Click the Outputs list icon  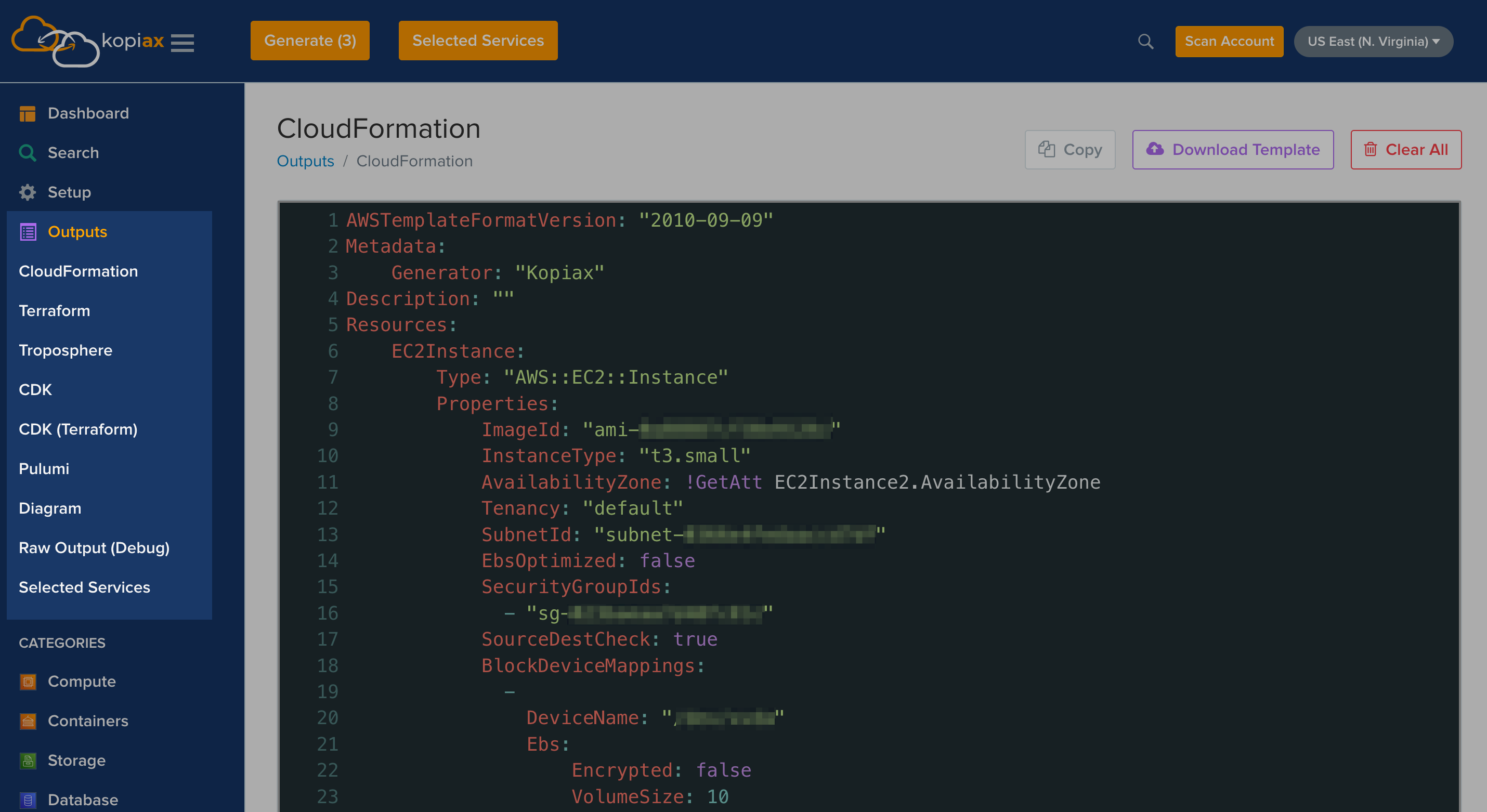pos(28,232)
